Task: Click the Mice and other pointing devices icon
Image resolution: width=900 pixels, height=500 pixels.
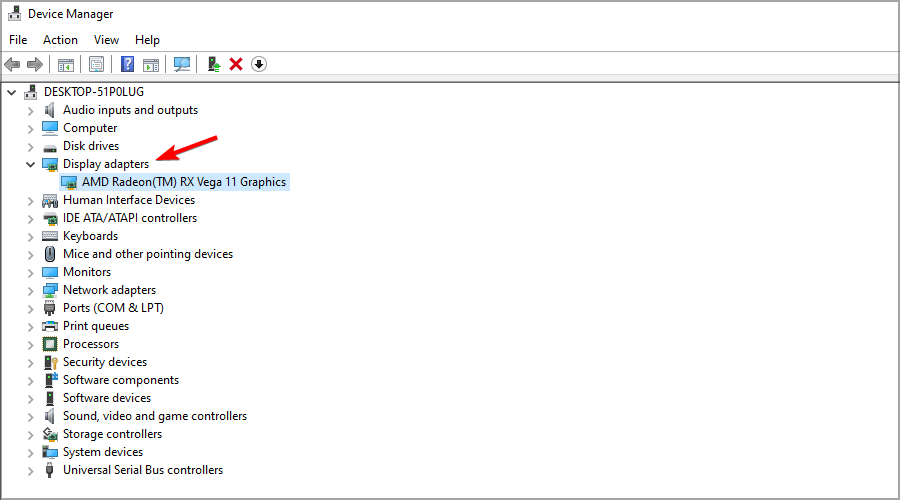Action: coord(50,254)
